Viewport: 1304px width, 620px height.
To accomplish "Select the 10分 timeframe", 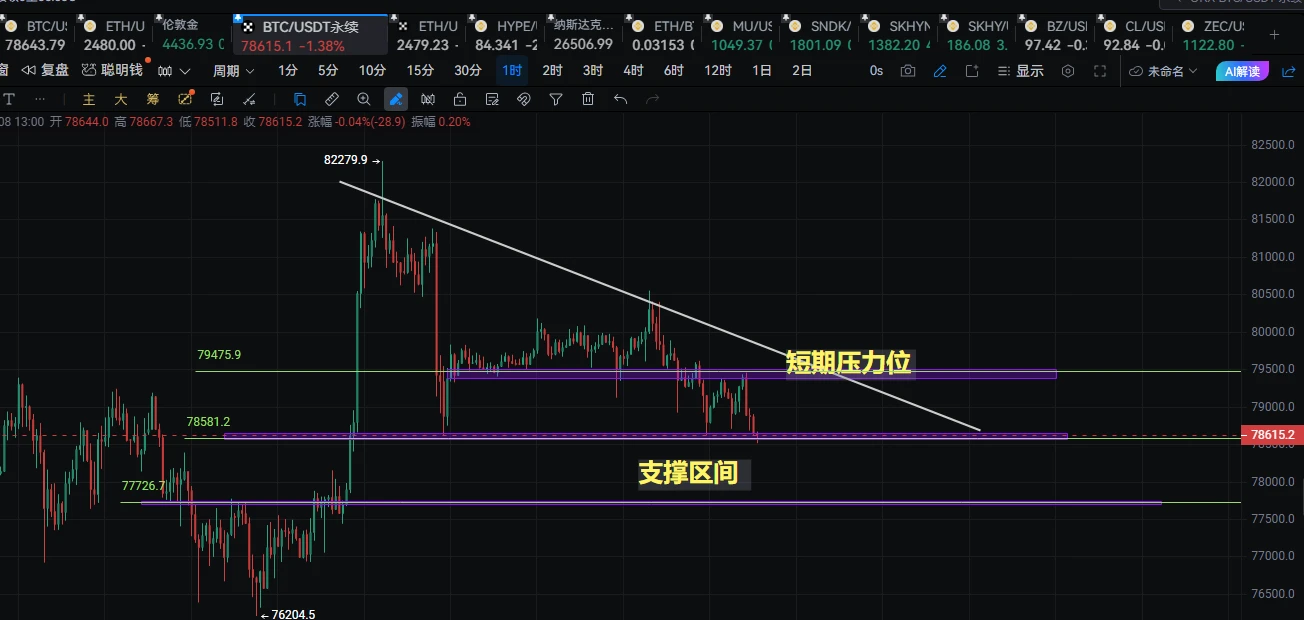I will [372, 71].
